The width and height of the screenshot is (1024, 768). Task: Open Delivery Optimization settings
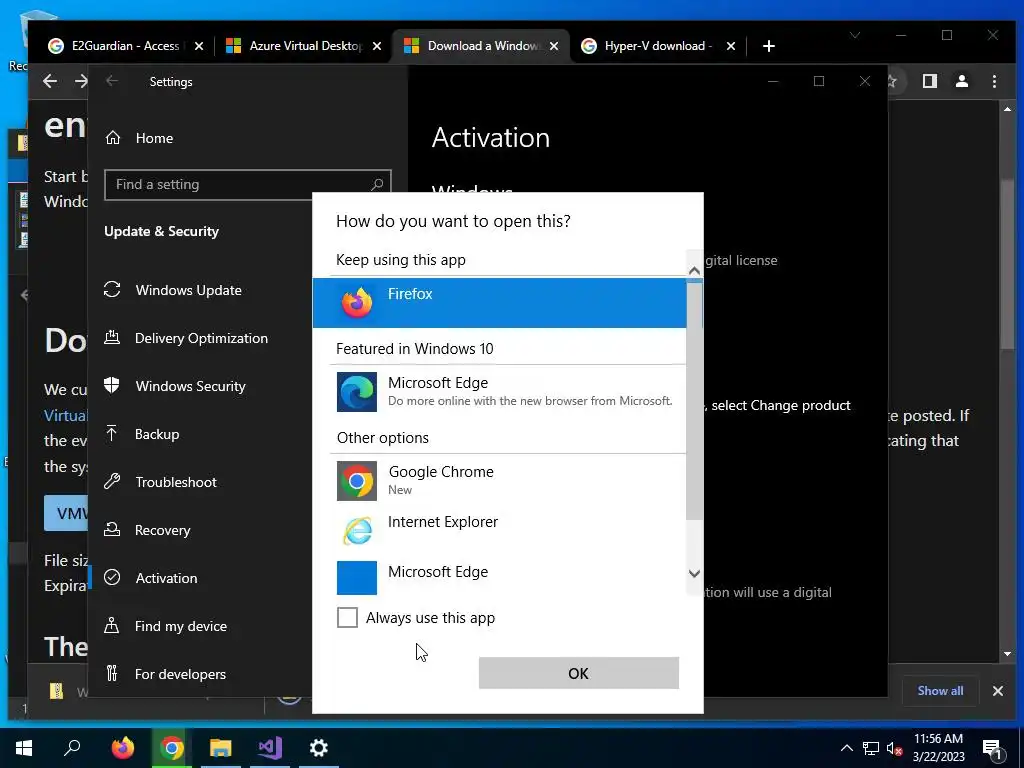point(201,338)
